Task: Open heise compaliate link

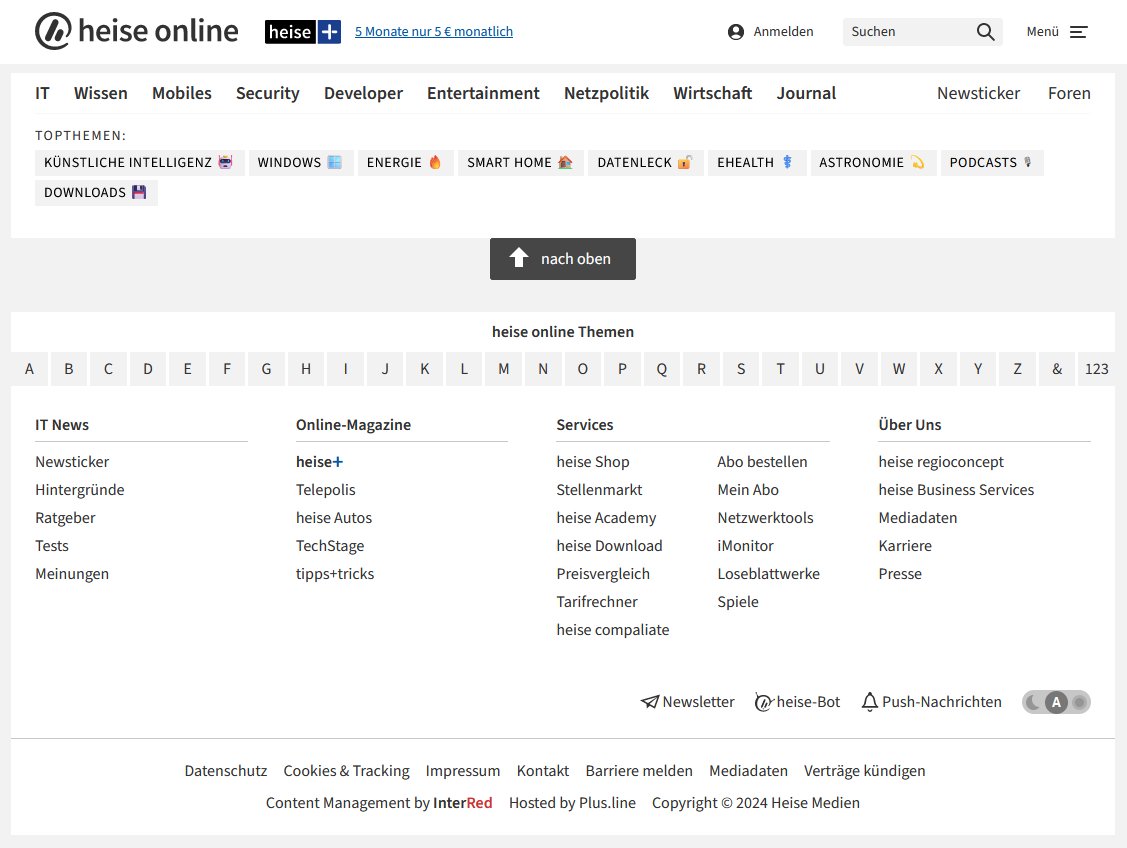Action: 613,630
